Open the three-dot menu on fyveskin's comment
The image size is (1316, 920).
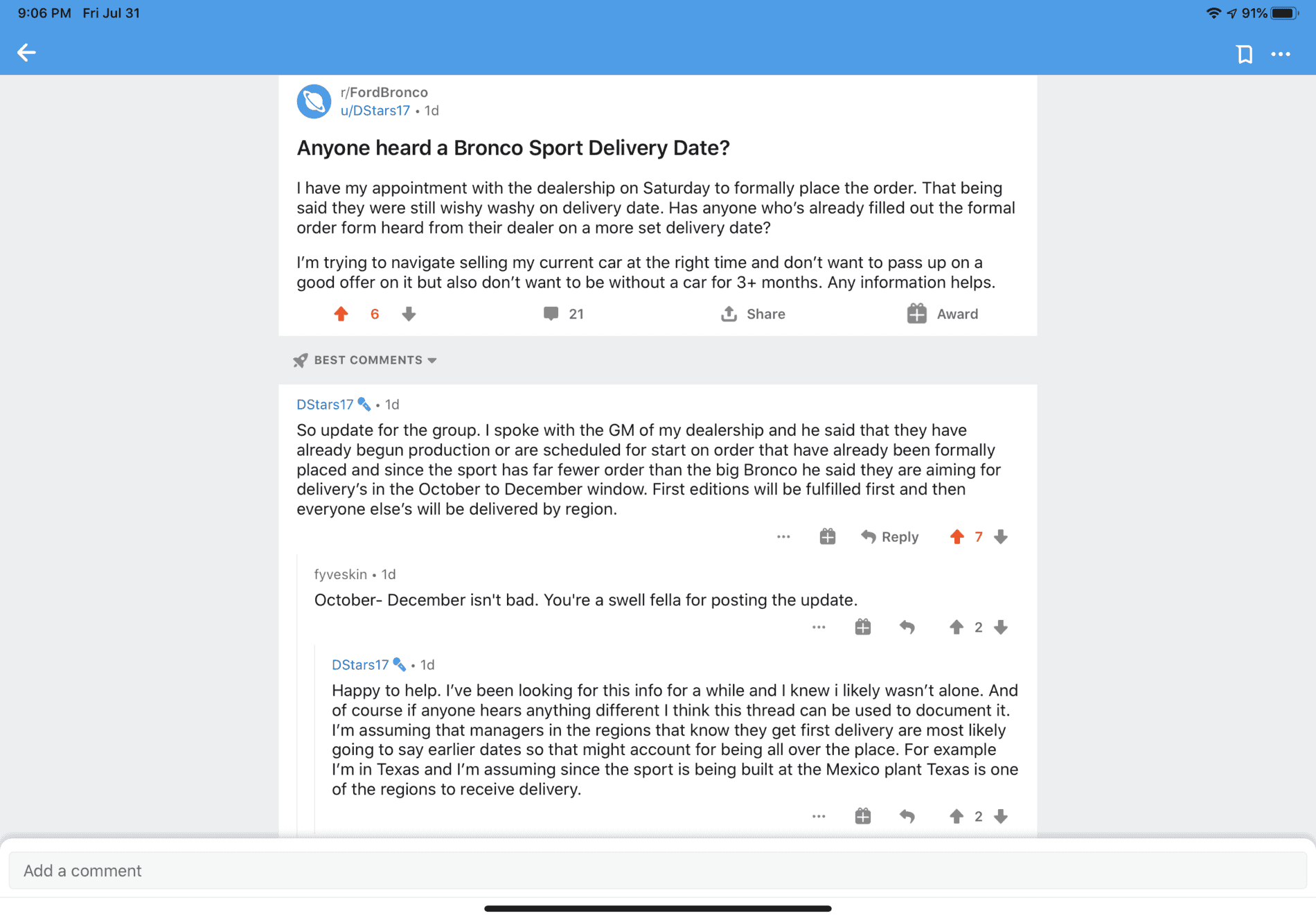819,627
